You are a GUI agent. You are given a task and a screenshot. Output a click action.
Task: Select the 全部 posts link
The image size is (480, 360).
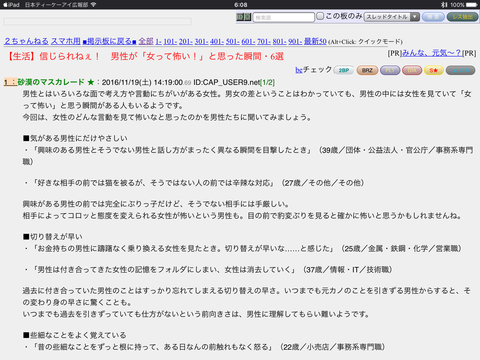146,41
